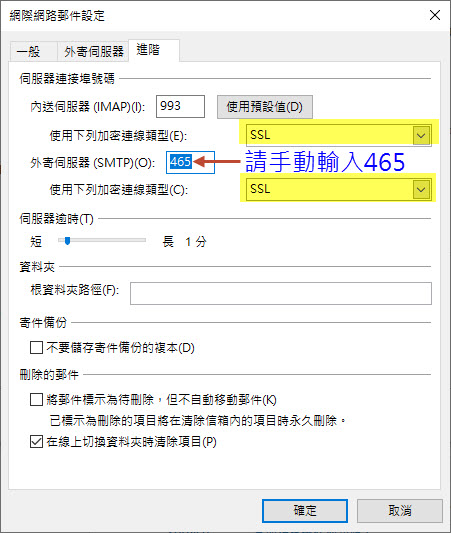
Task: Open the IMAP encryption type SSL dropdown
Action: click(x=339, y=135)
